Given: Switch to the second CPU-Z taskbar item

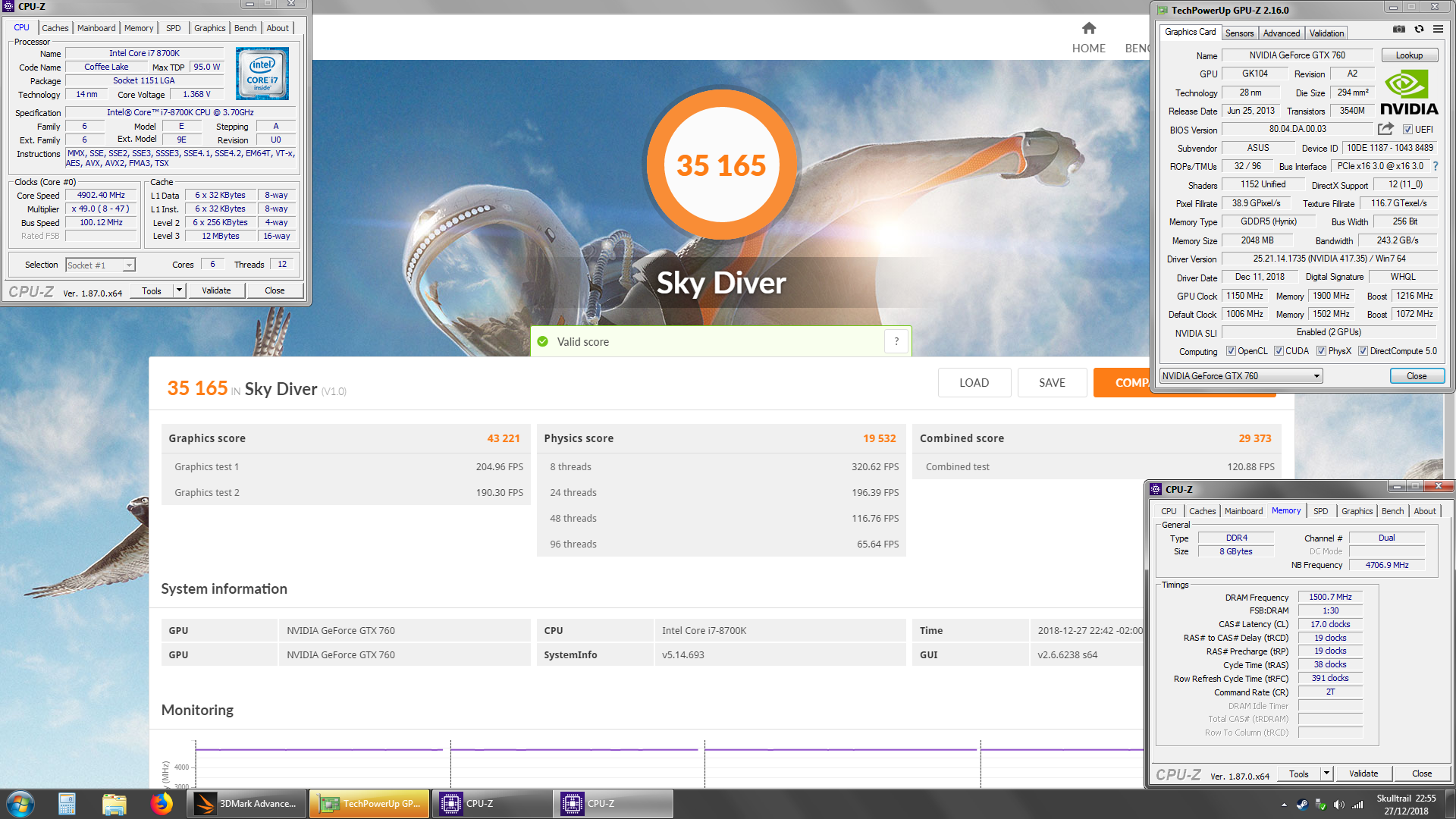Looking at the screenshot, I should (613, 804).
